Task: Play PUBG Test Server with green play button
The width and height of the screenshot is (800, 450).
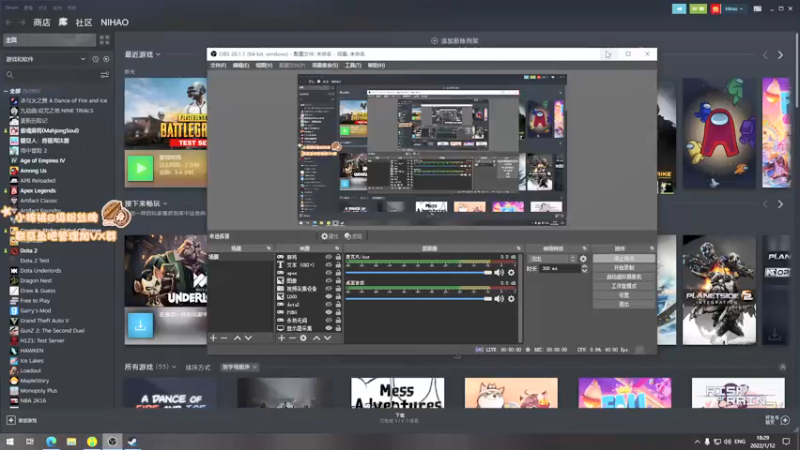Action: click(140, 168)
